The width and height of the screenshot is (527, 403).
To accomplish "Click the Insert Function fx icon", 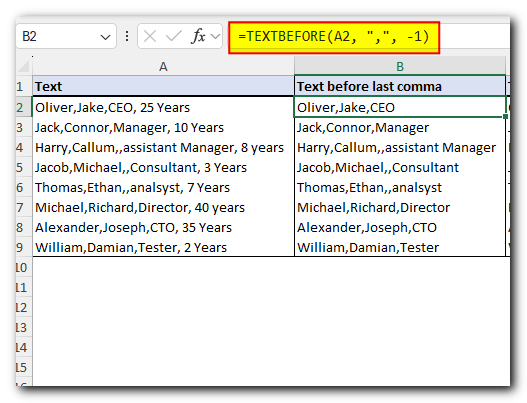I will [198, 36].
